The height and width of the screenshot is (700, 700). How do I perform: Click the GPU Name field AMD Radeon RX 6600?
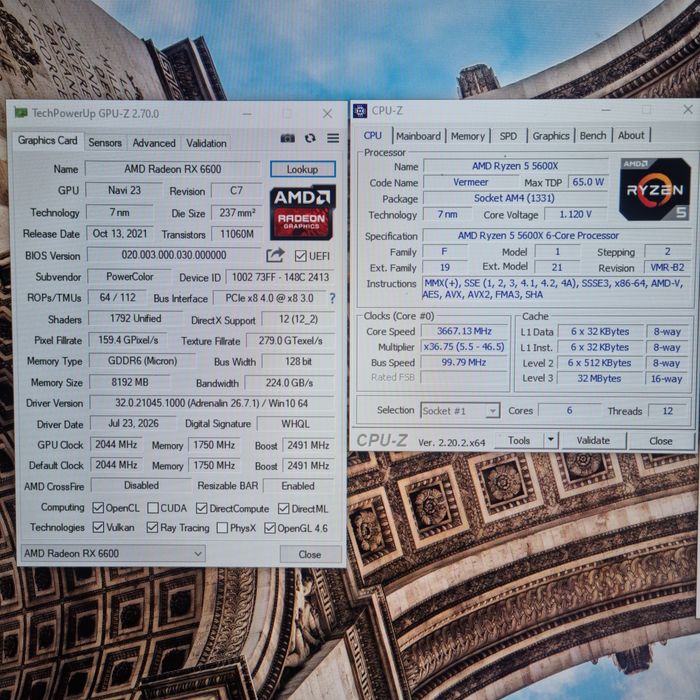click(x=173, y=169)
